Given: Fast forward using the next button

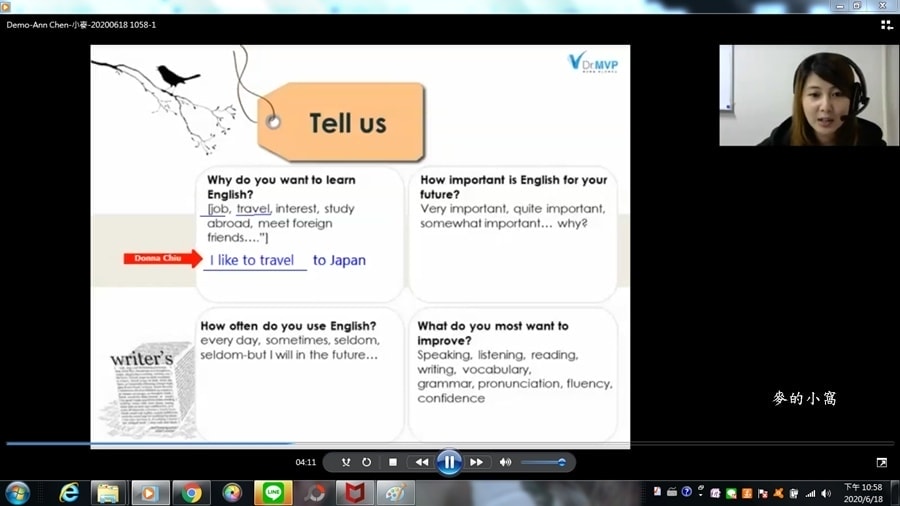Looking at the screenshot, I should [477, 462].
